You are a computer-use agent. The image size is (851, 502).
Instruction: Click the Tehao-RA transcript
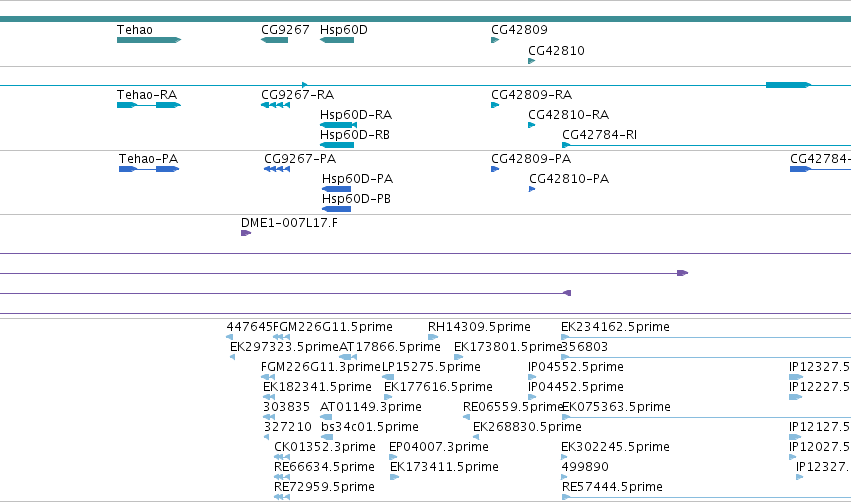tap(149, 105)
